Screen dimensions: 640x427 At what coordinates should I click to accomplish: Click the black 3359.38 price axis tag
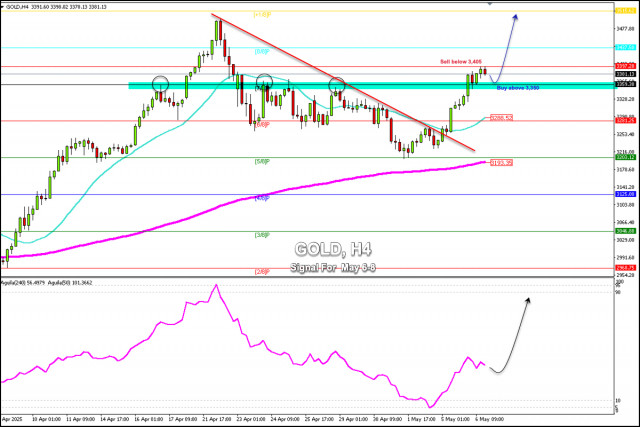click(x=626, y=84)
